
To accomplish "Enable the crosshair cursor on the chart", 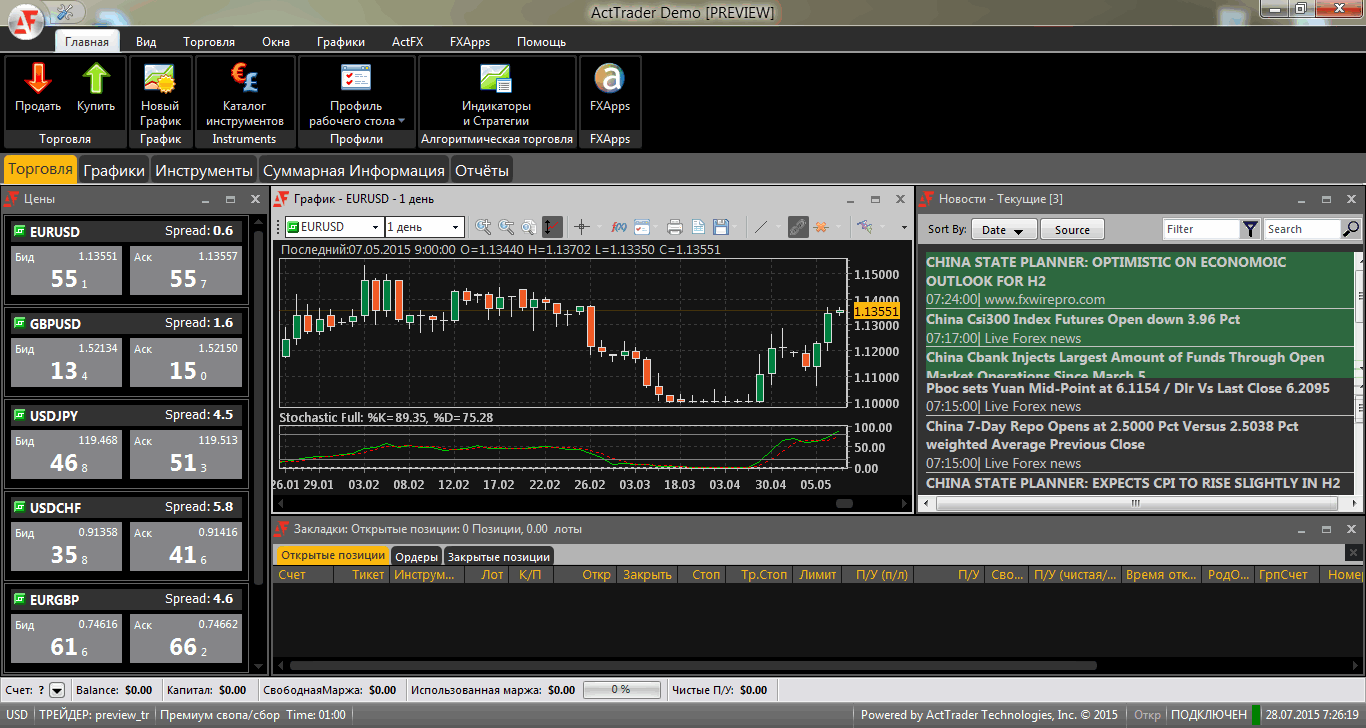I will pyautogui.click(x=582, y=227).
